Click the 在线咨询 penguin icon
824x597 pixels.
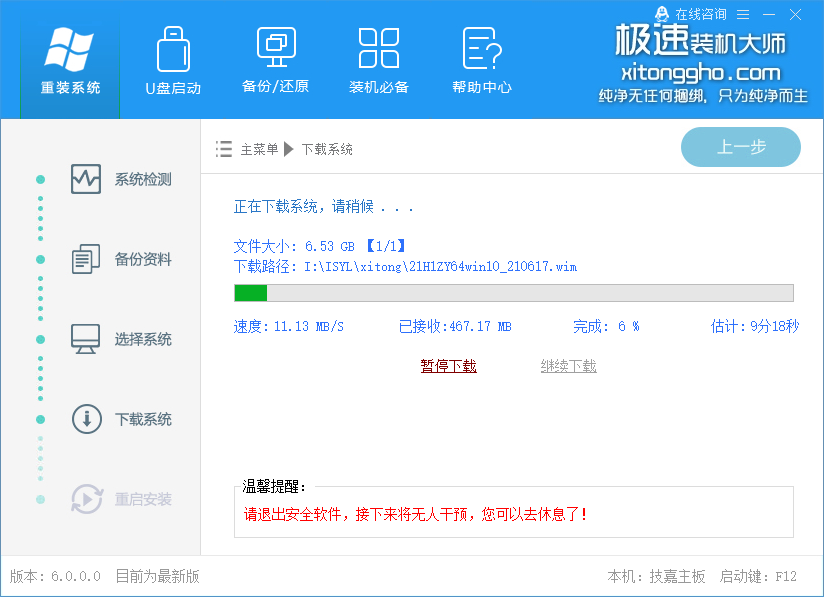[662, 14]
